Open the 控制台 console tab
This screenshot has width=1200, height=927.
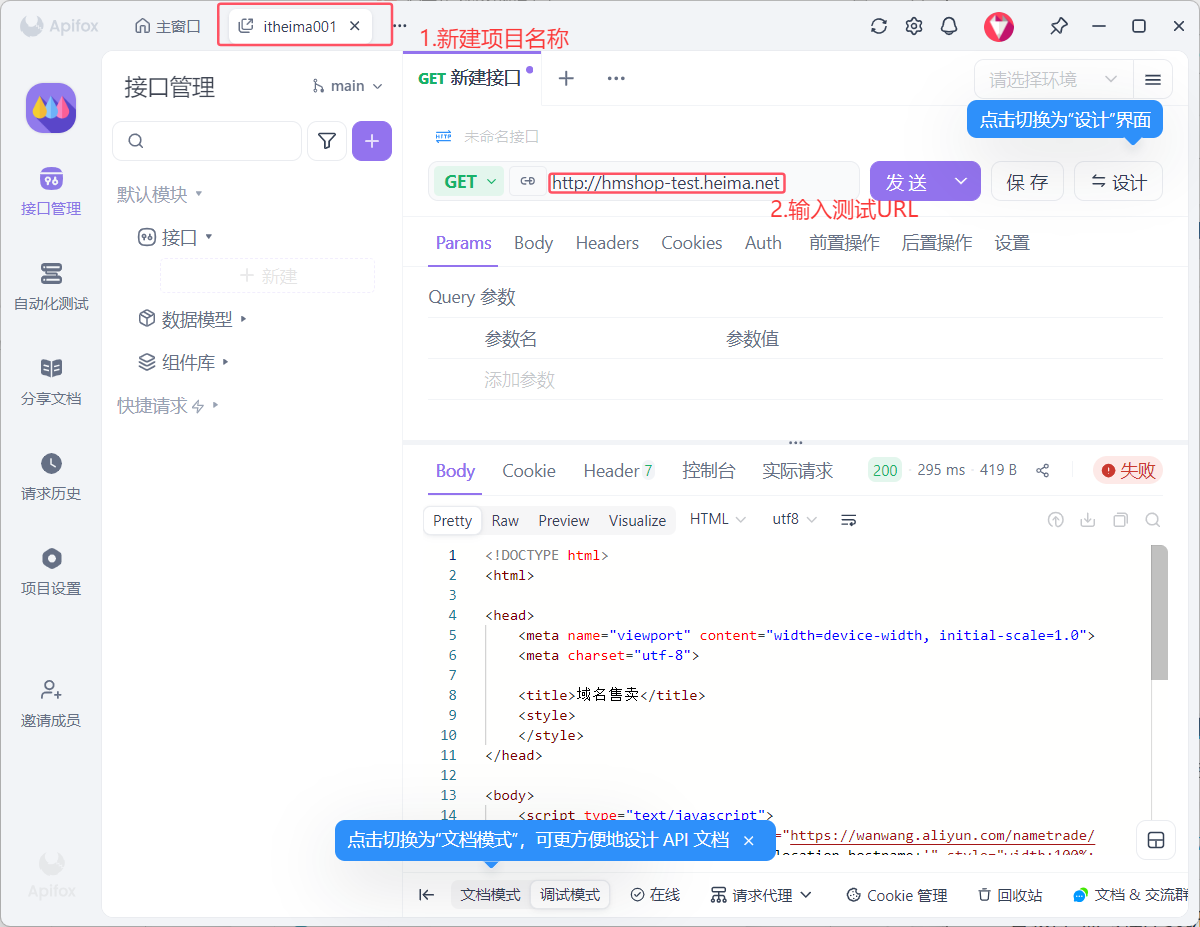click(x=708, y=471)
